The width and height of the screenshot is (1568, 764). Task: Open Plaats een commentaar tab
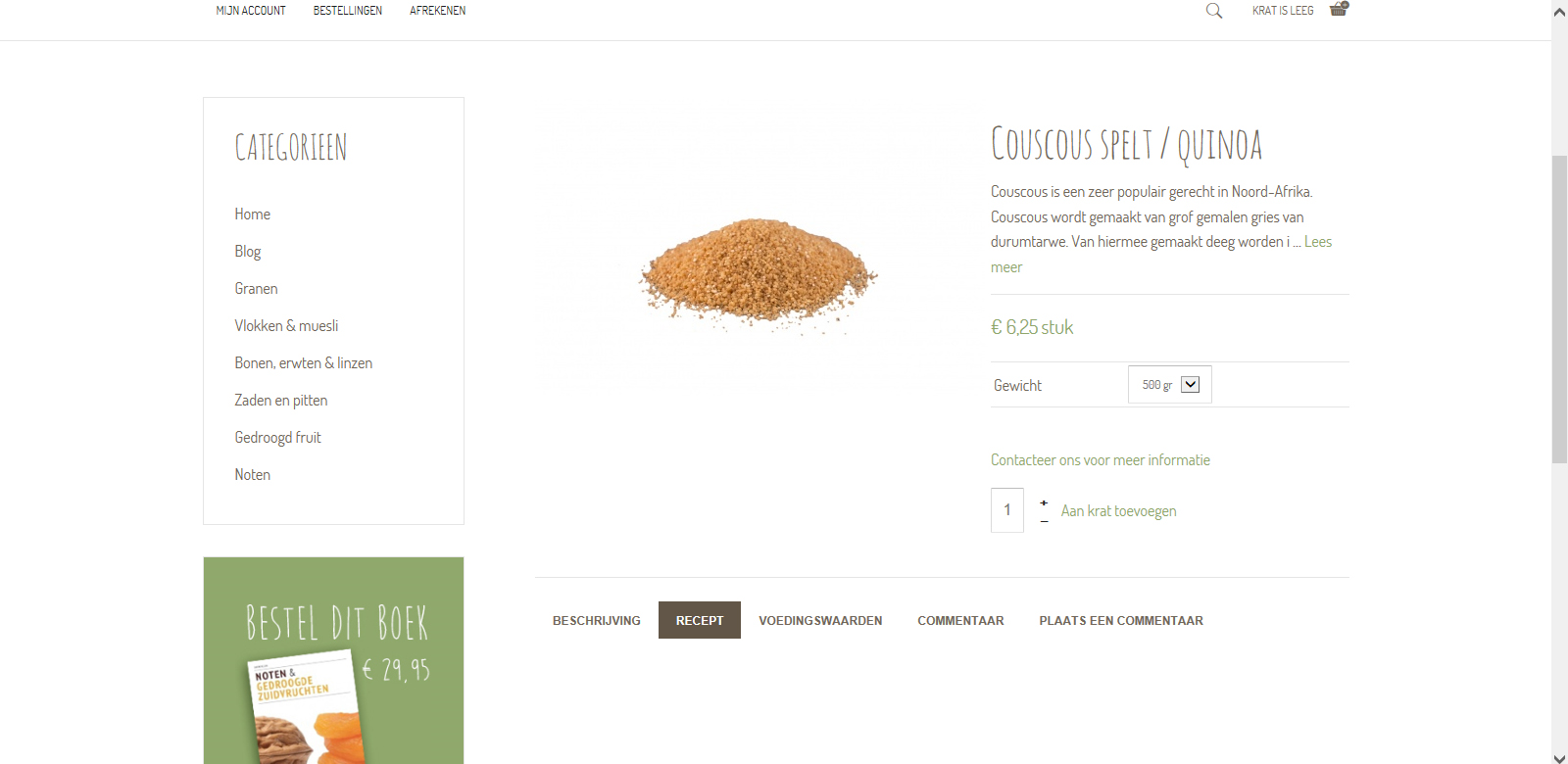[x=1121, y=621]
